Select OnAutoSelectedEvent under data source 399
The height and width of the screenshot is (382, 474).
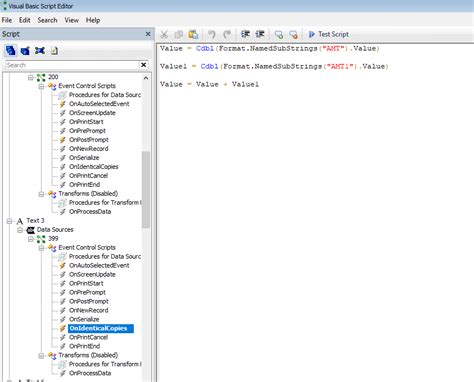pos(99,265)
